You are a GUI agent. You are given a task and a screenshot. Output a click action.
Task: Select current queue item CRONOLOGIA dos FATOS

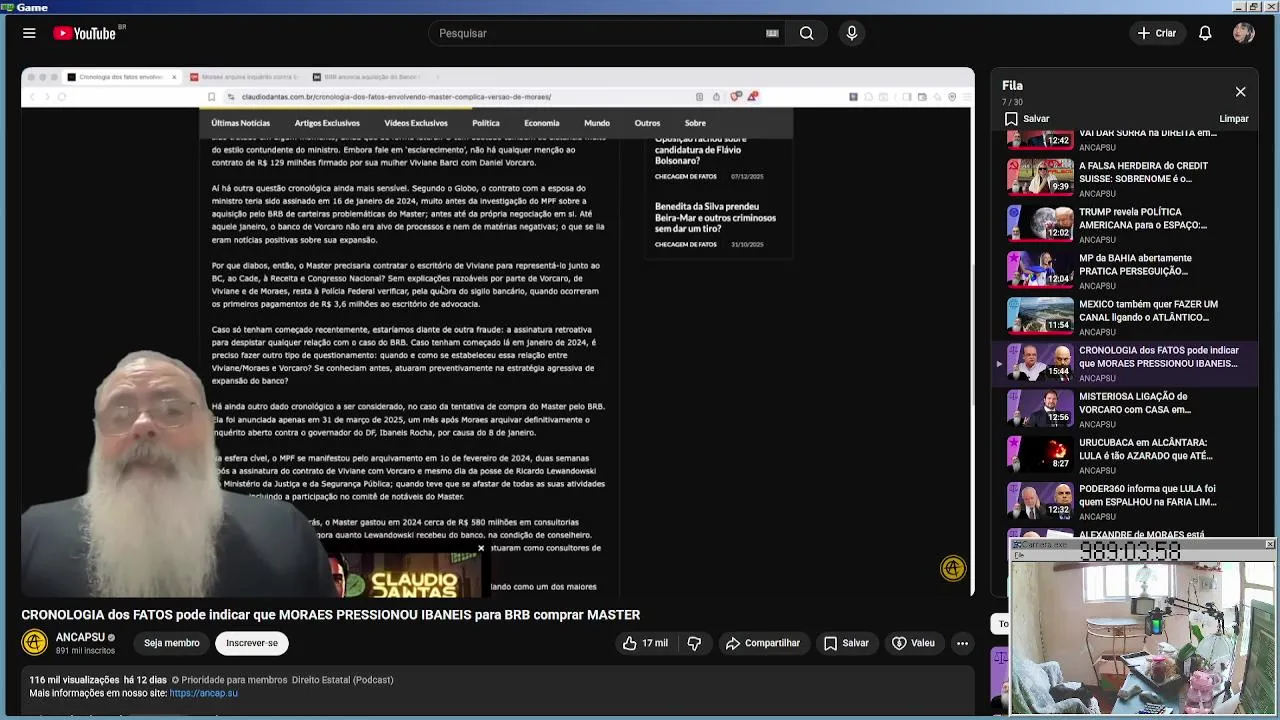1126,363
